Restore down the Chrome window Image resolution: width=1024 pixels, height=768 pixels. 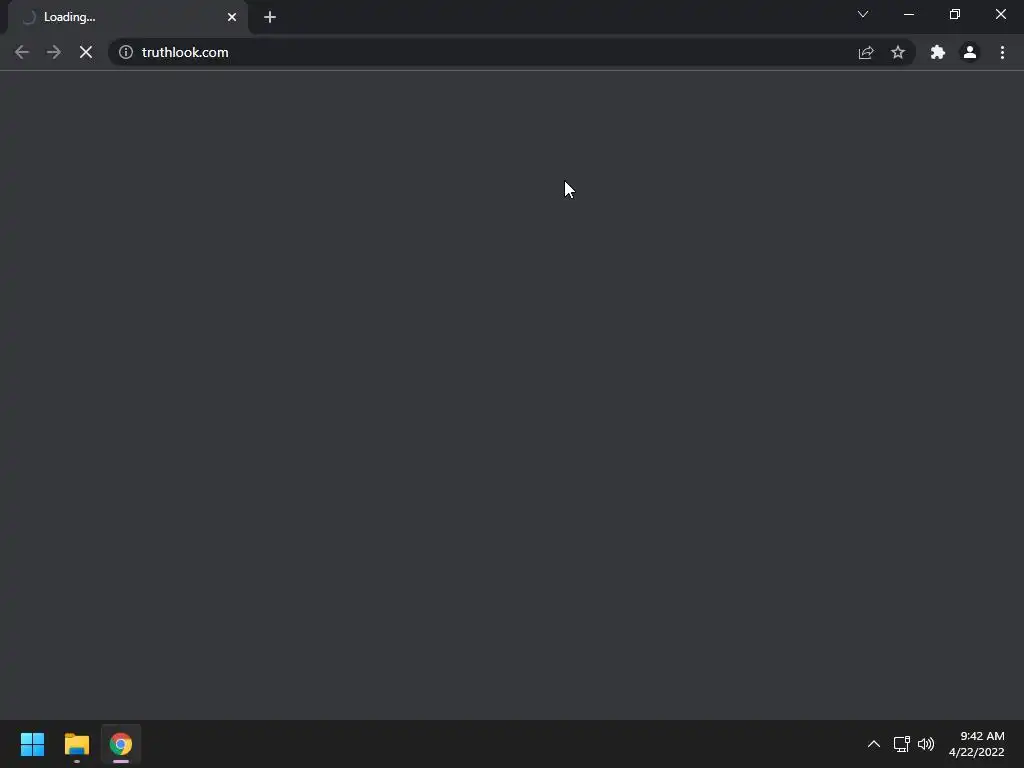click(x=955, y=14)
